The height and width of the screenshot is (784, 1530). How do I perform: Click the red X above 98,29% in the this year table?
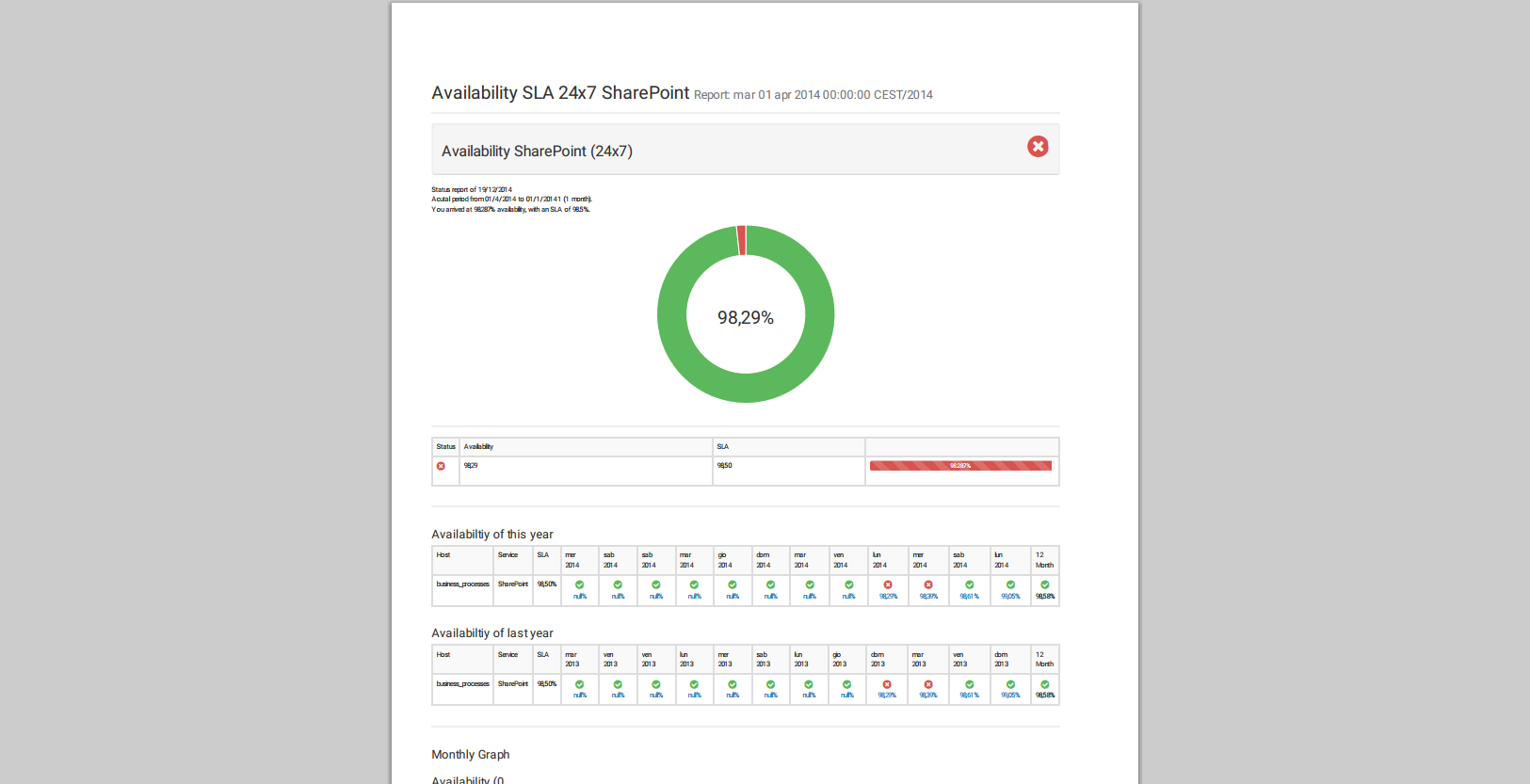[888, 584]
